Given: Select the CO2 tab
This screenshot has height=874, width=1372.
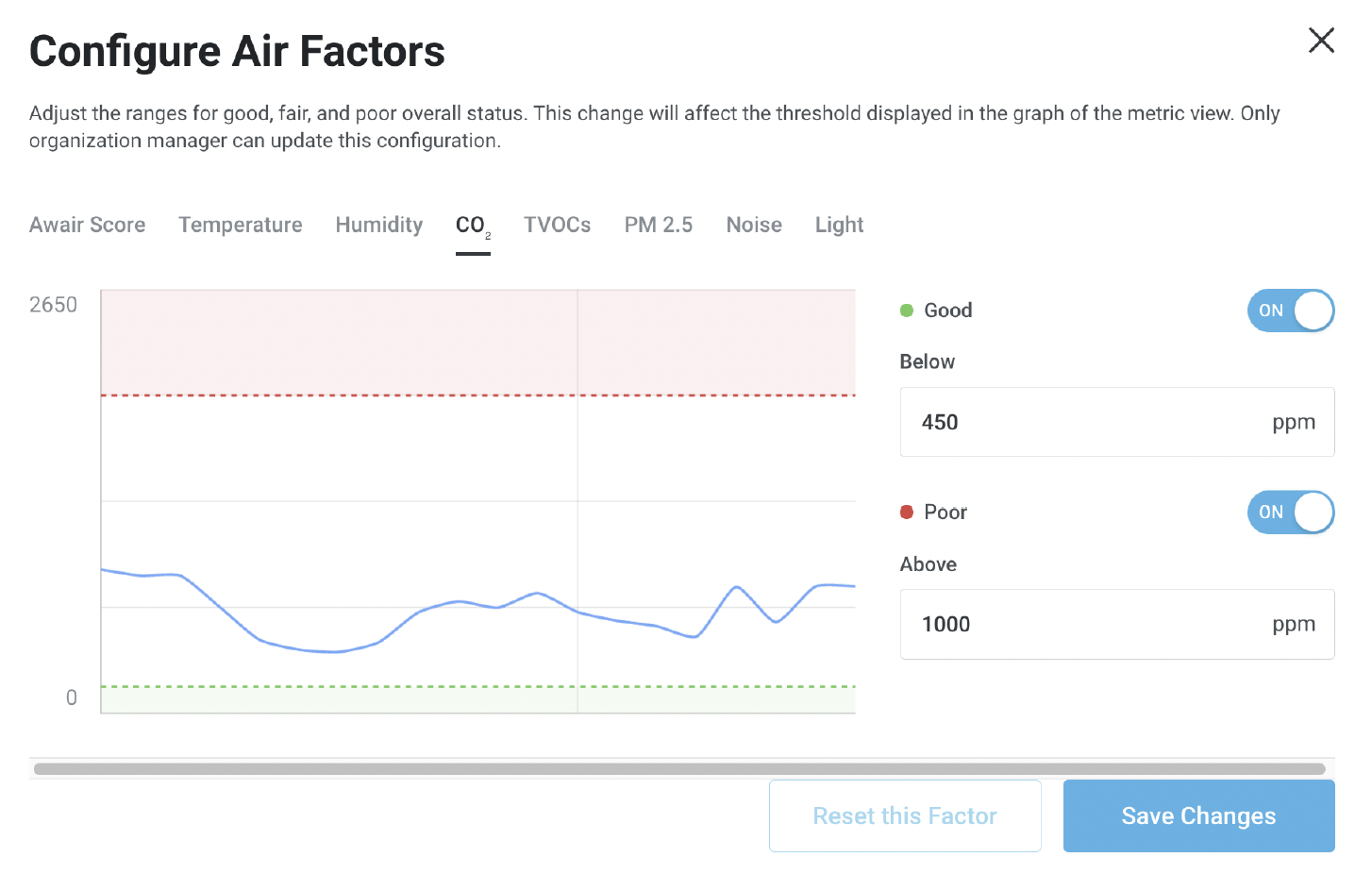Looking at the screenshot, I should pos(472,225).
